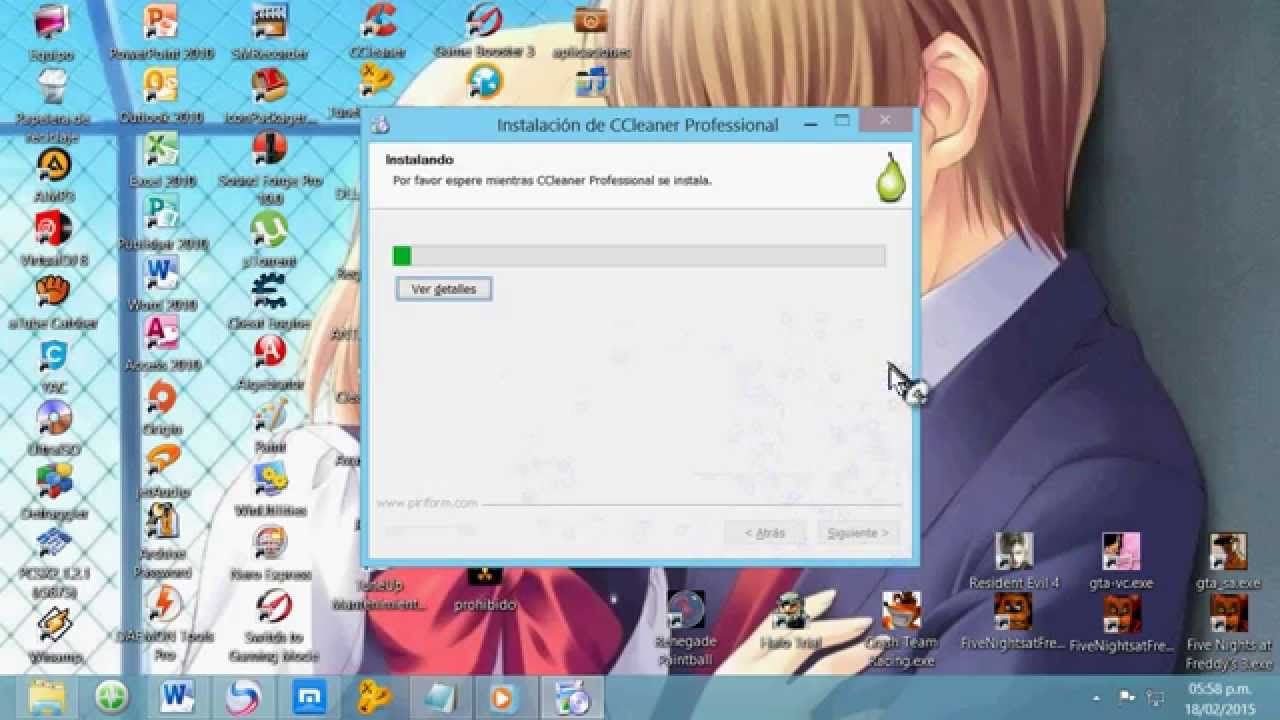This screenshot has height=720, width=1280.
Task: Click the grayed Atrás button
Action: pos(765,533)
